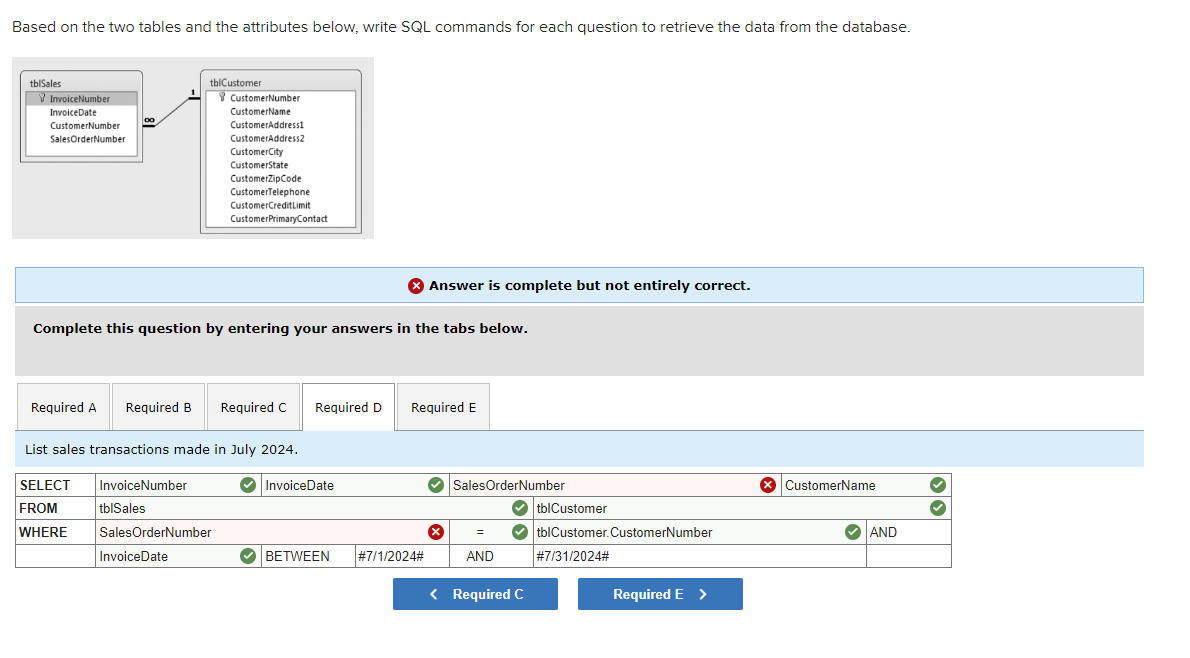
Task: Edit the incorrect SalesOrderNumber WHERE field
Action: [x=272, y=532]
